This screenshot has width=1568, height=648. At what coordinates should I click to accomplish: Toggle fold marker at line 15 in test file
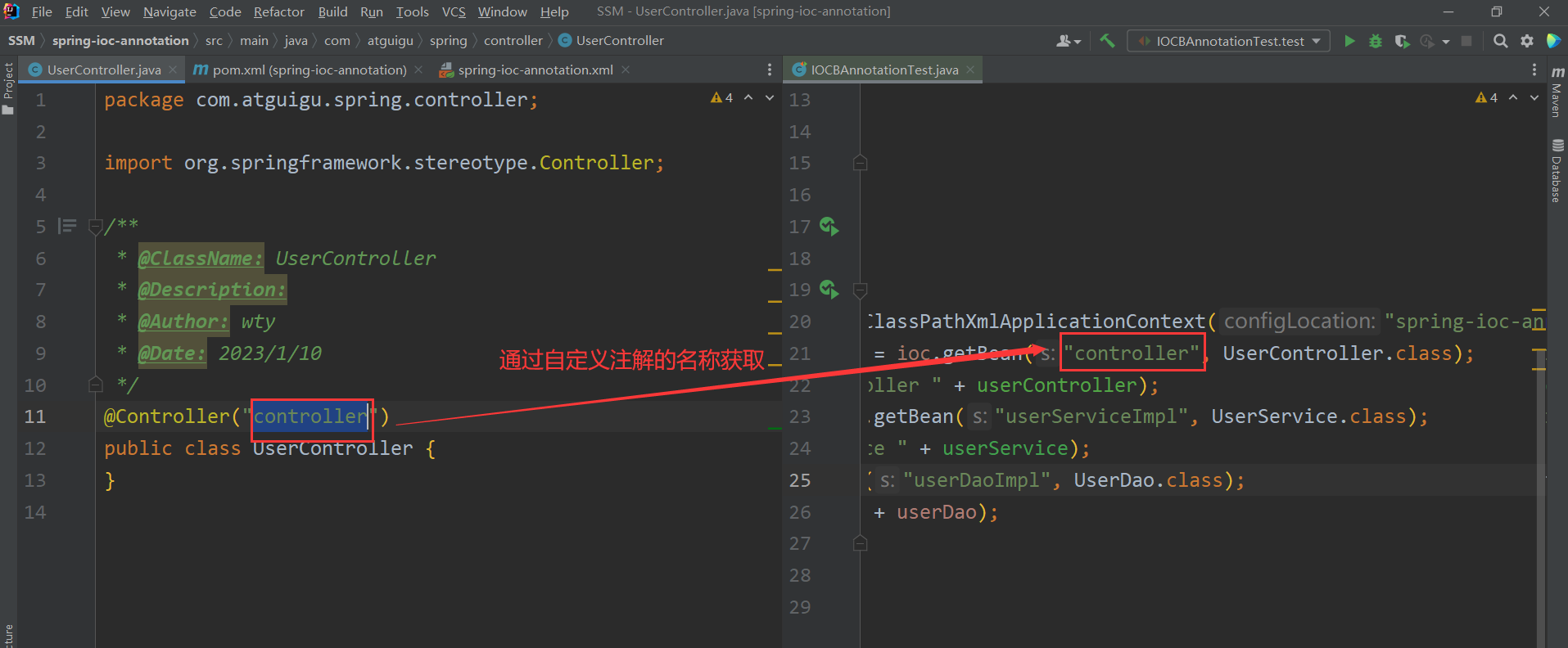coord(860,163)
